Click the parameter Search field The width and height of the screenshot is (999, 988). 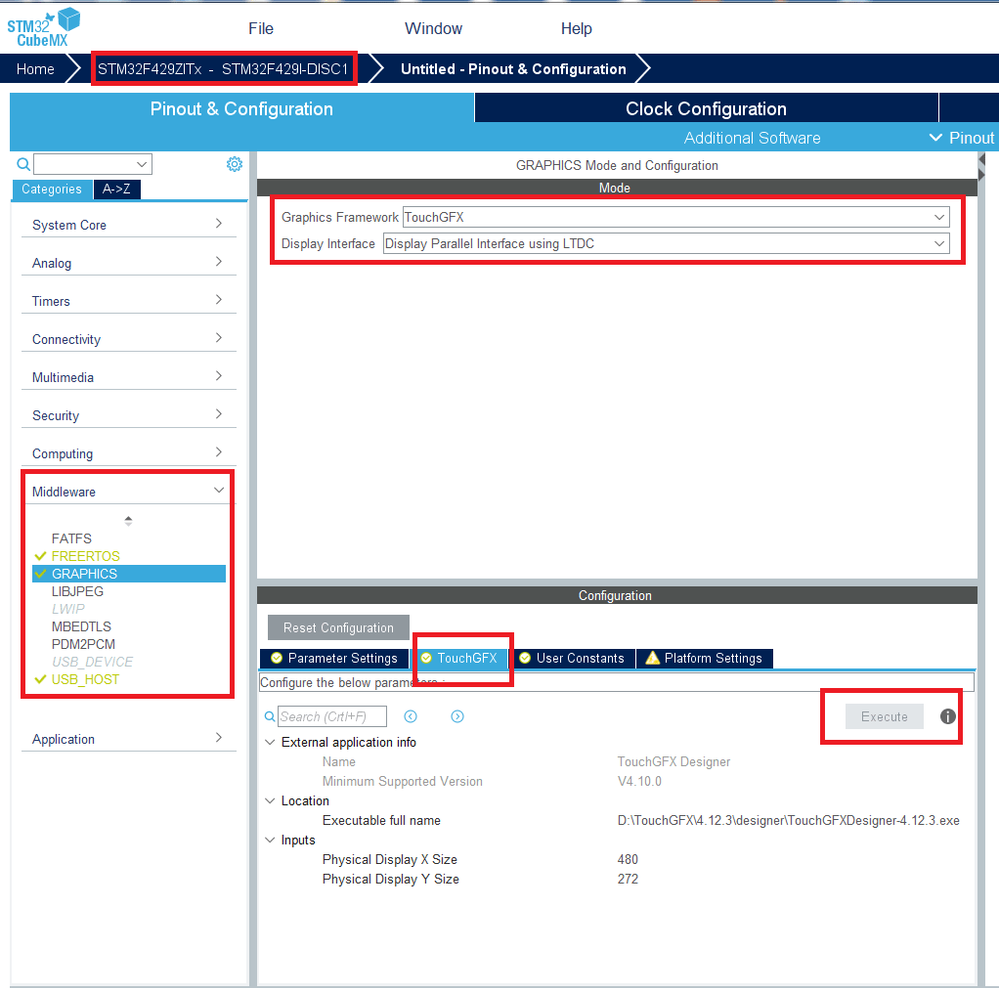point(332,717)
